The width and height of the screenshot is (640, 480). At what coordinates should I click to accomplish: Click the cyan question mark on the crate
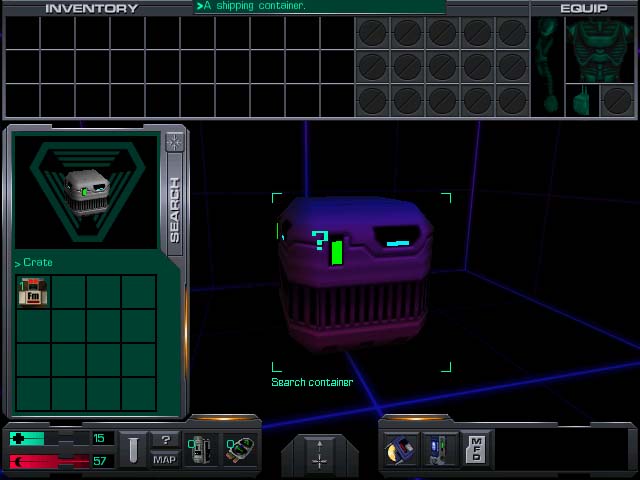320,240
